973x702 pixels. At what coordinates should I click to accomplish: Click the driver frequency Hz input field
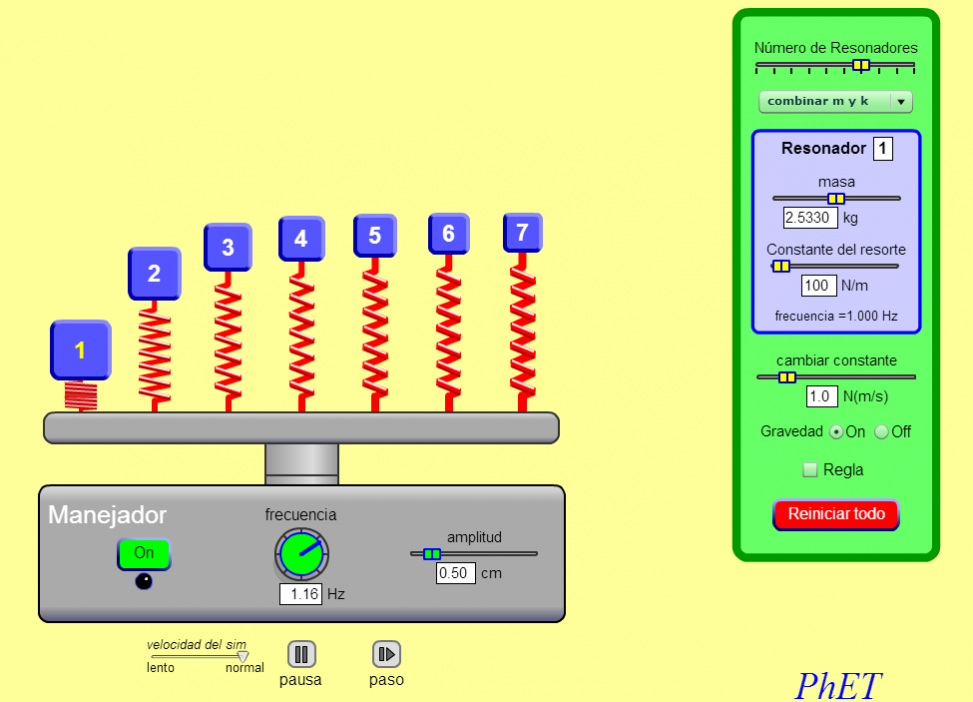pyautogui.click(x=301, y=594)
